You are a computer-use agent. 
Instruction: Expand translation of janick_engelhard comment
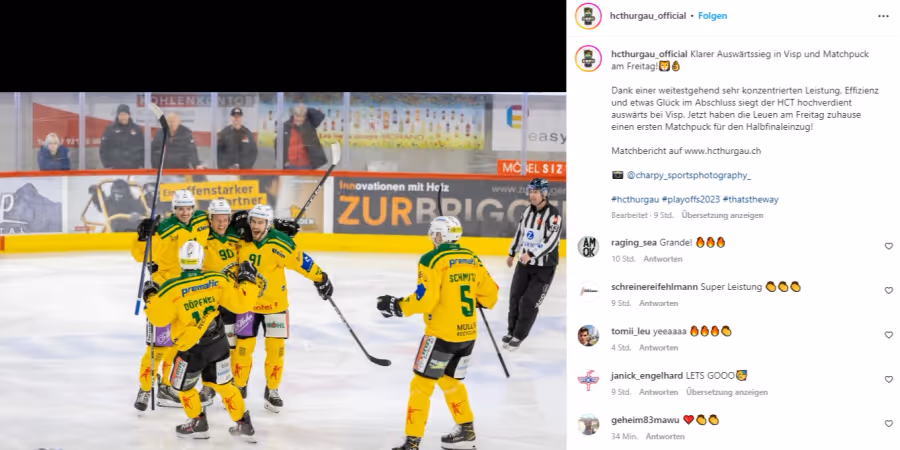pyautogui.click(x=727, y=392)
